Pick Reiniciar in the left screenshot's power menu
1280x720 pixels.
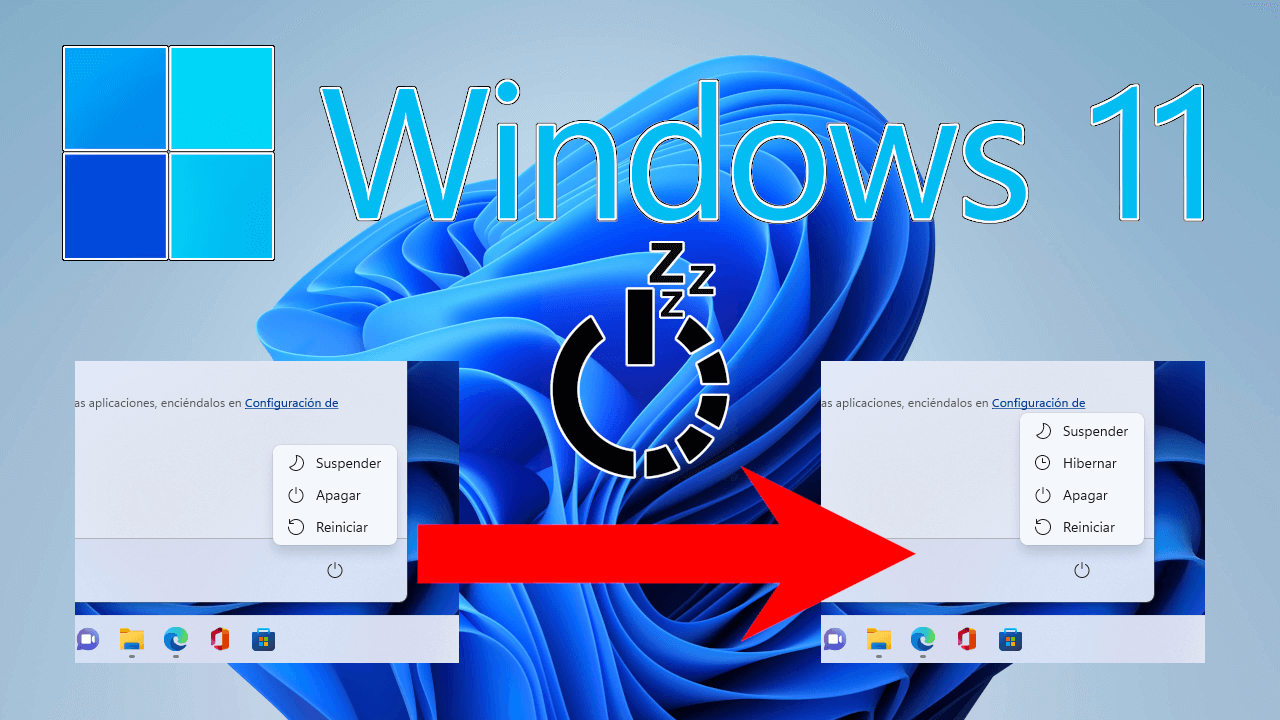[x=334, y=527]
